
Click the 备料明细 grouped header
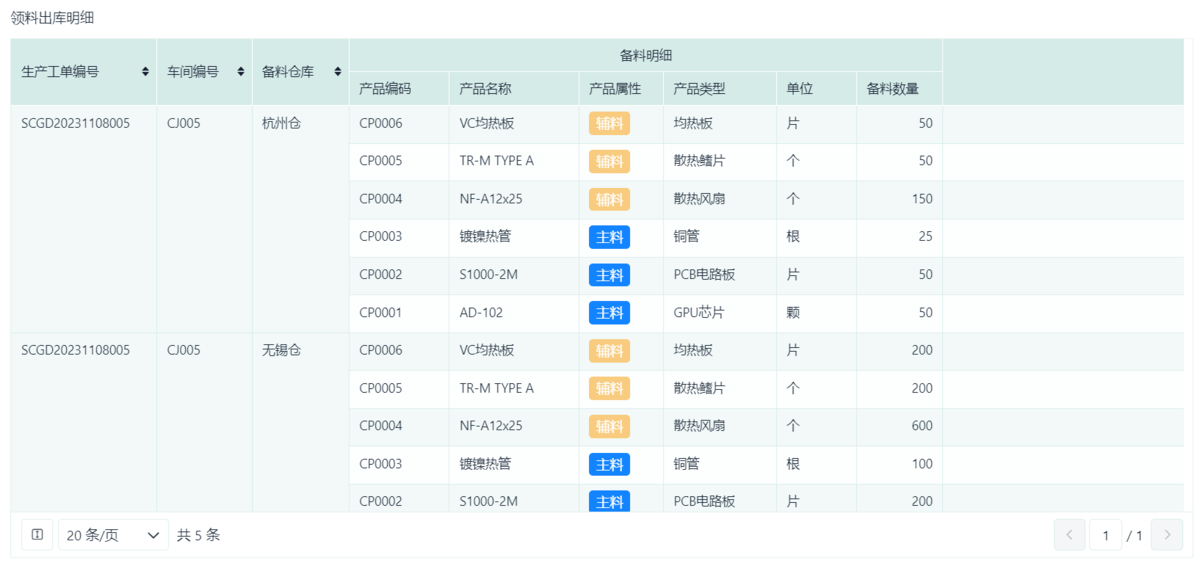645,55
